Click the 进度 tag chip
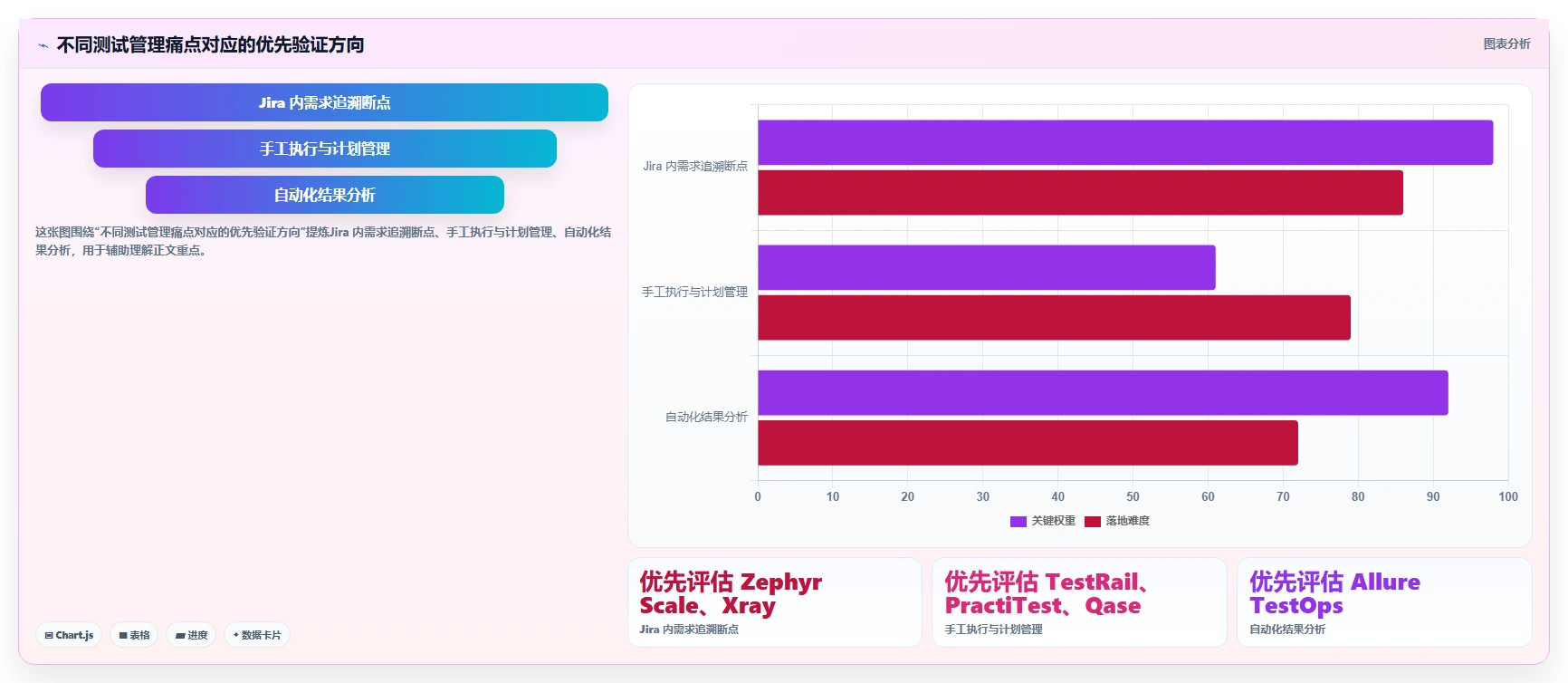1568x683 pixels. 191,635
